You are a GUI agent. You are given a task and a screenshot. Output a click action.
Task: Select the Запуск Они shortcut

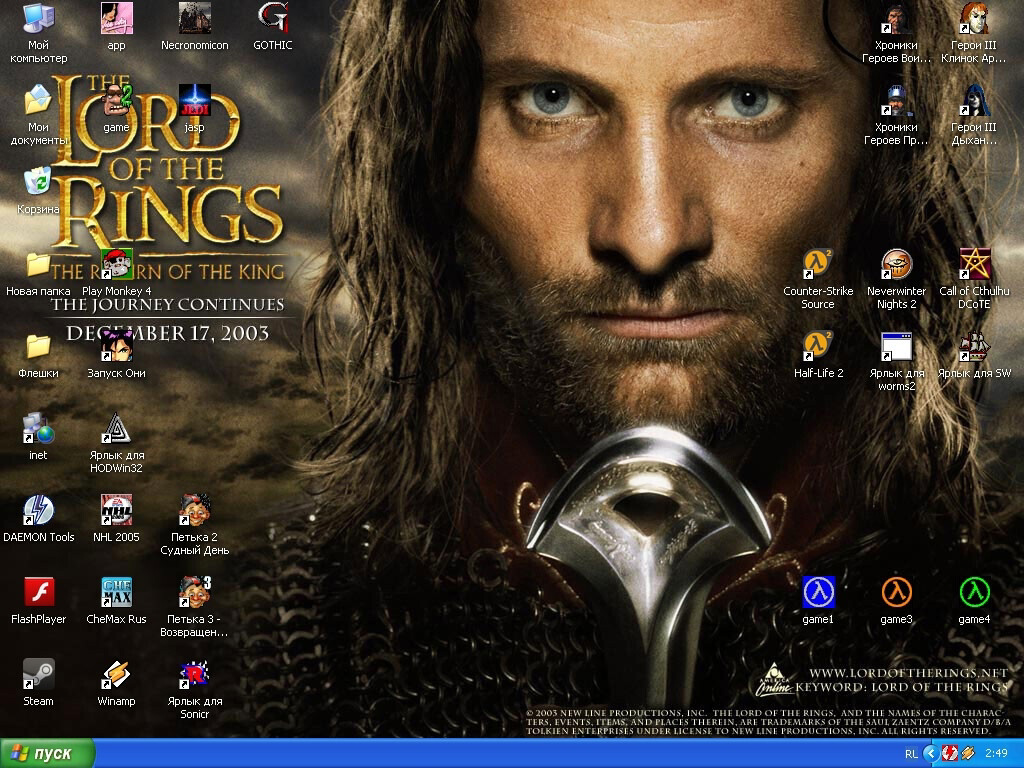116,346
